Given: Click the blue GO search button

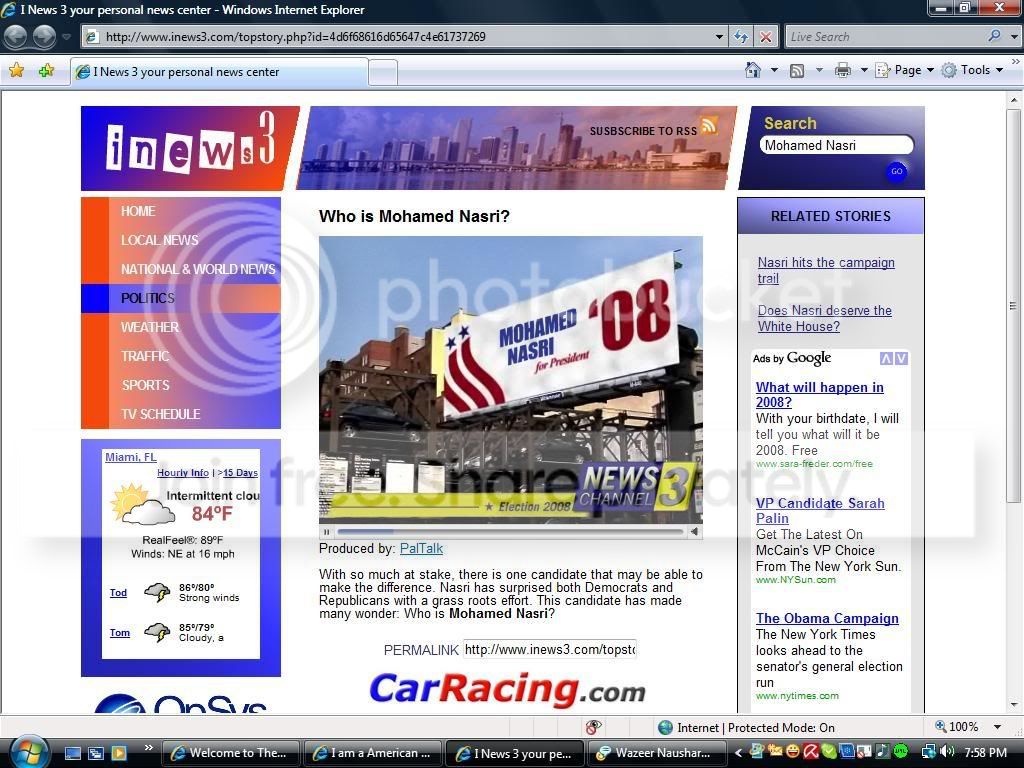Looking at the screenshot, I should (x=897, y=171).
